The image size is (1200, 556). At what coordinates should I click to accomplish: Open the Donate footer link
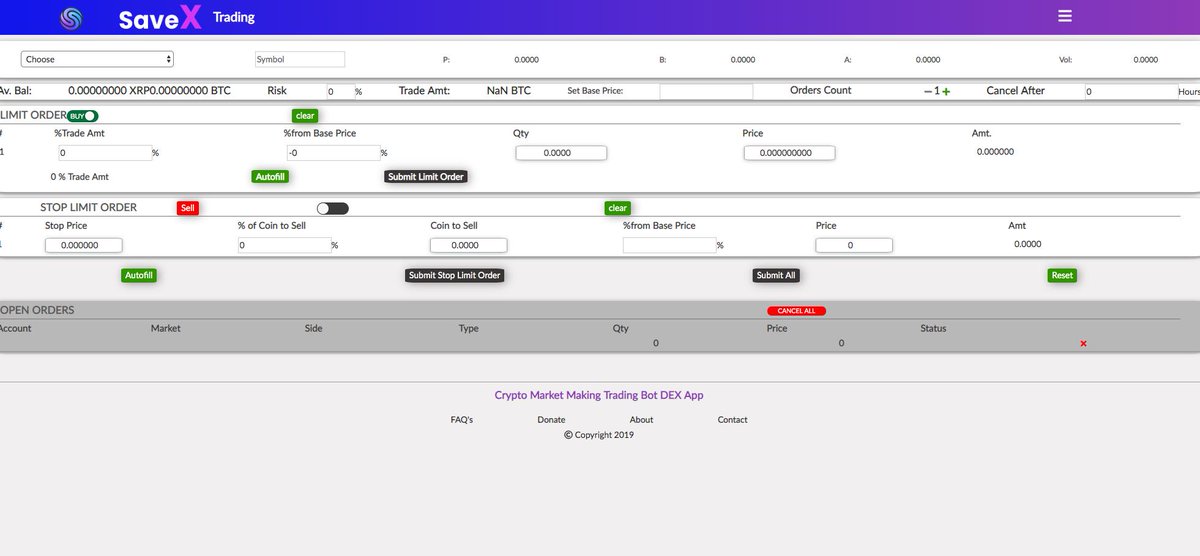[x=551, y=420]
